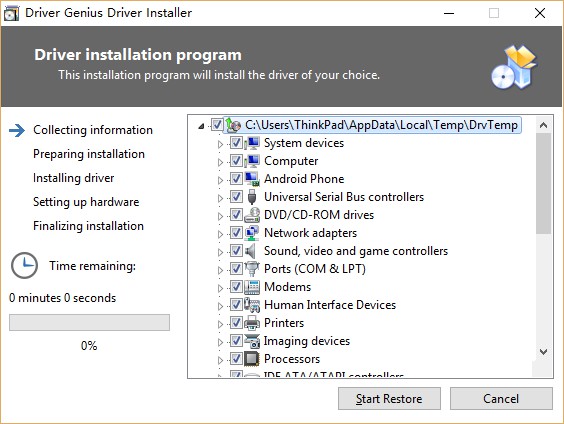
Task: Click the Network adapters icon
Action: pyautogui.click(x=252, y=233)
